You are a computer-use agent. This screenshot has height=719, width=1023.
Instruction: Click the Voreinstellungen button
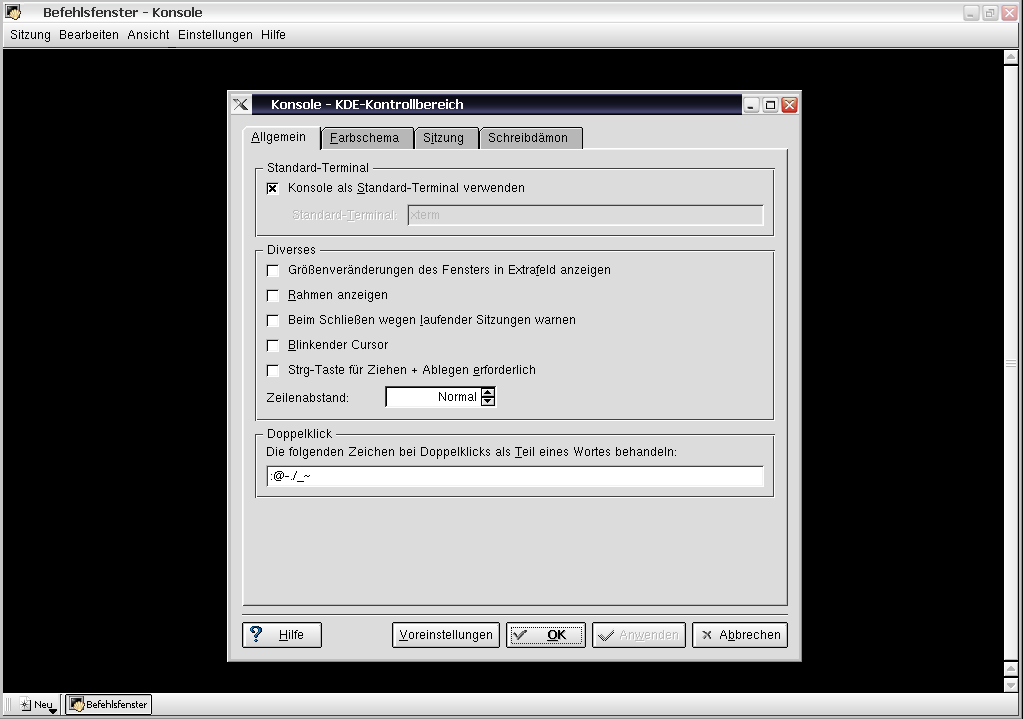446,635
